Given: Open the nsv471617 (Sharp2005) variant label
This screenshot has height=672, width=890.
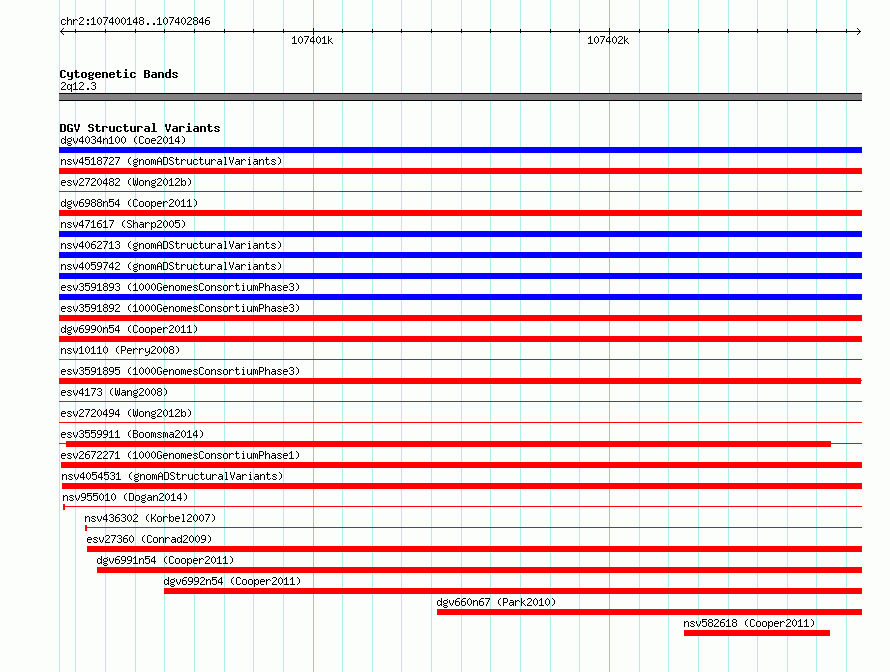Looking at the screenshot, I should tap(123, 224).
